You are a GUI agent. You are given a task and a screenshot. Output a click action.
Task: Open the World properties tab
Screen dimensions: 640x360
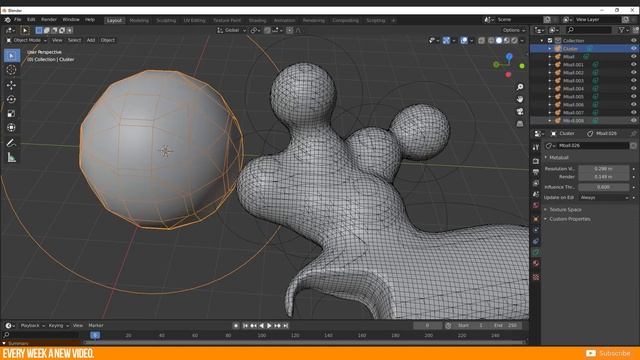[x=536, y=205]
